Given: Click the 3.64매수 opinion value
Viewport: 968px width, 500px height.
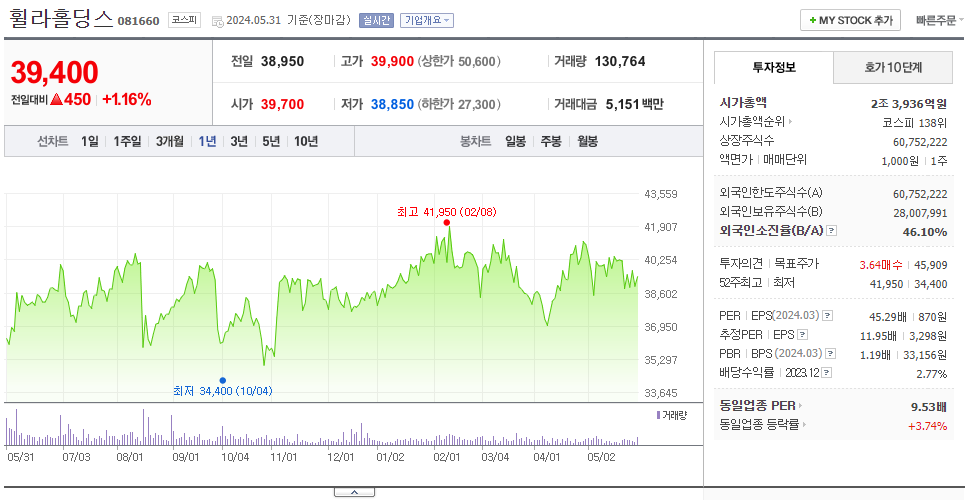Looking at the screenshot, I should [x=881, y=265].
